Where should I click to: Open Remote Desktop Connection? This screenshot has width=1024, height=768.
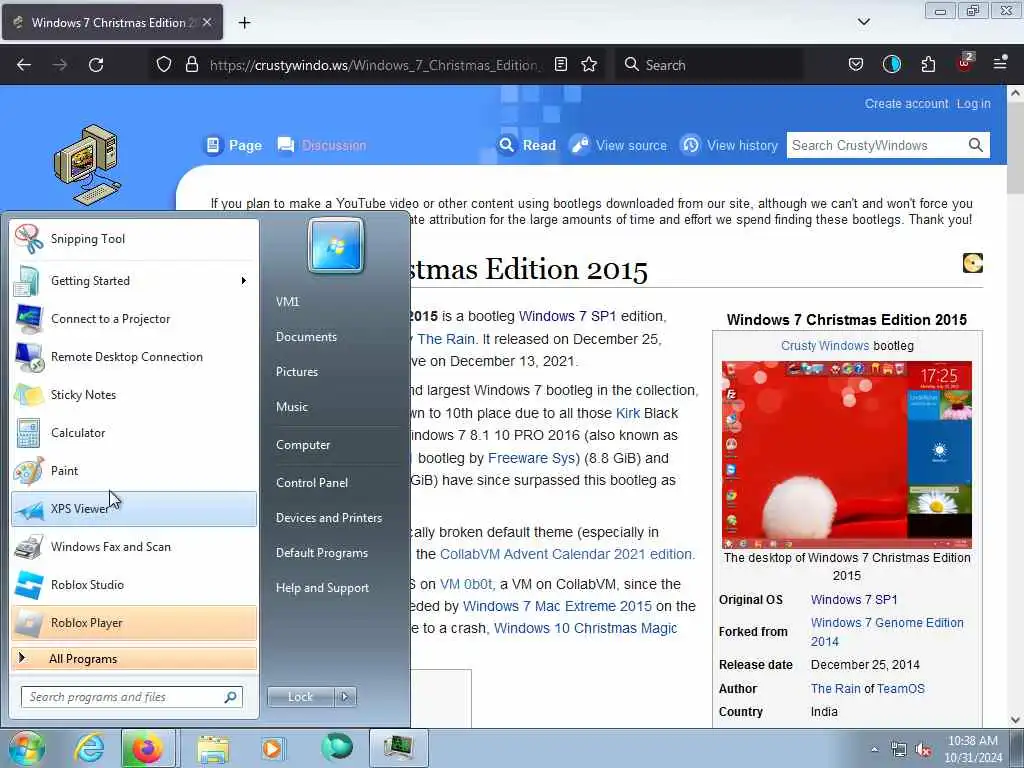(134, 357)
